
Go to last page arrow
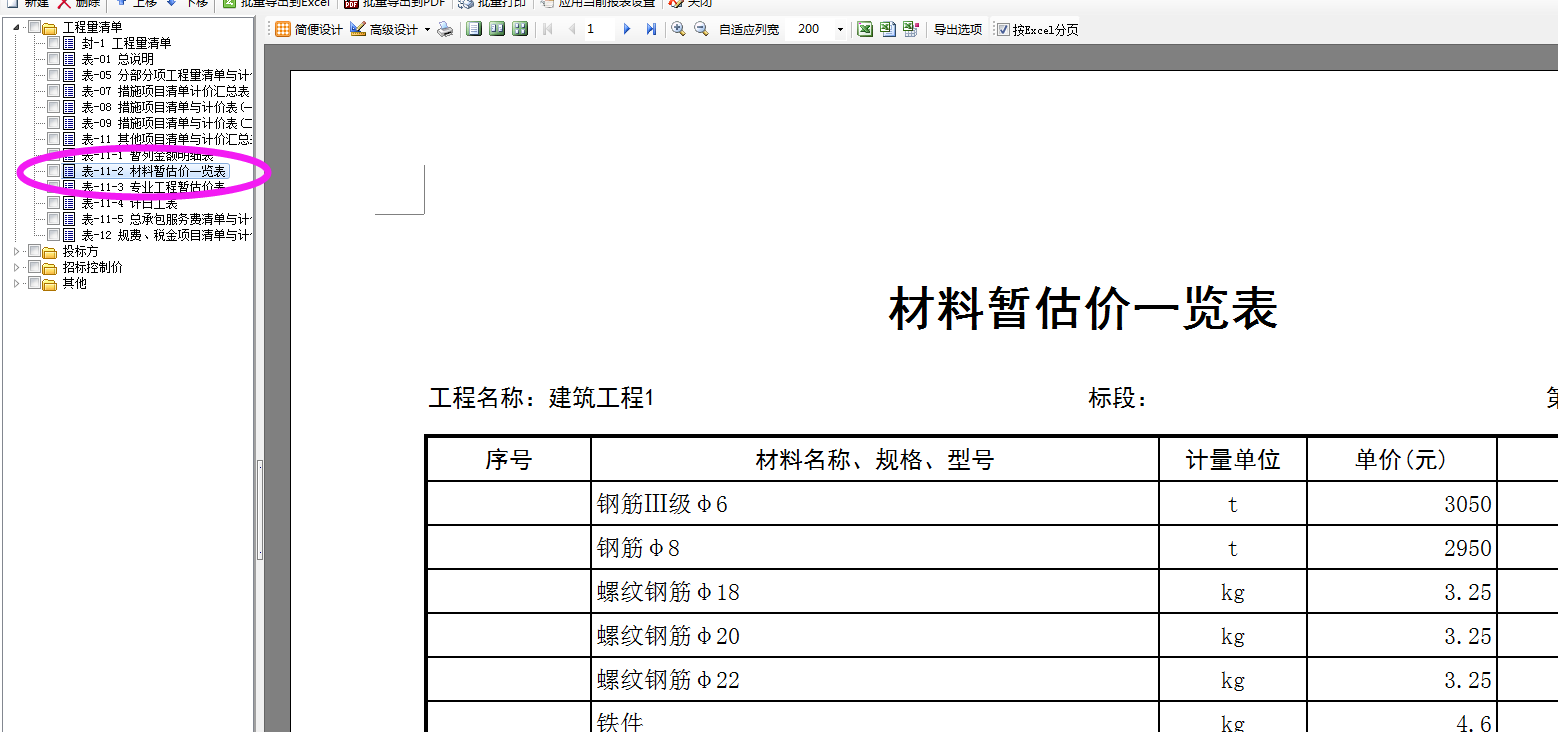coord(651,29)
